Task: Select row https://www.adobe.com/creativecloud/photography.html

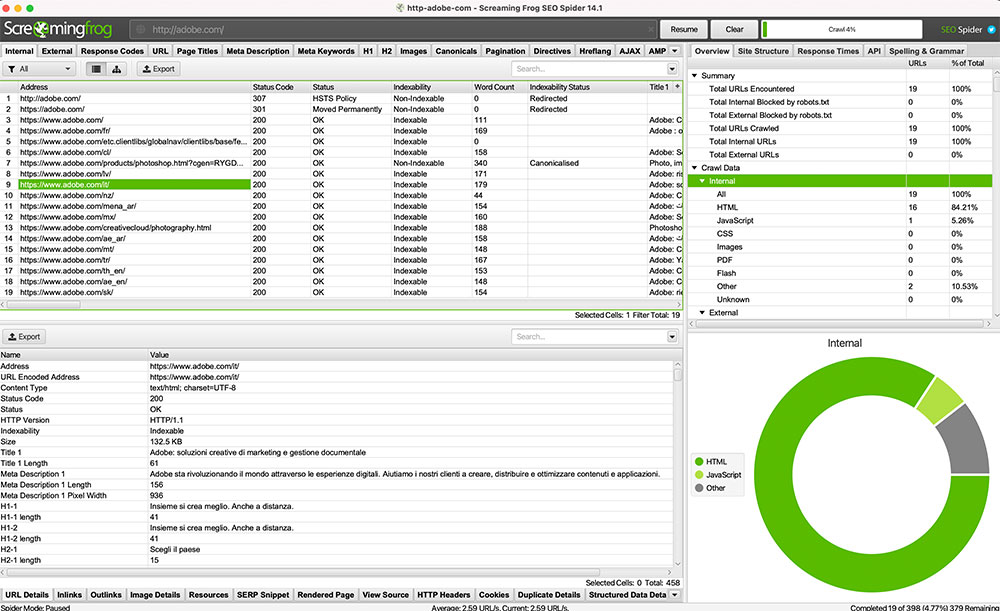Action: click(341, 228)
